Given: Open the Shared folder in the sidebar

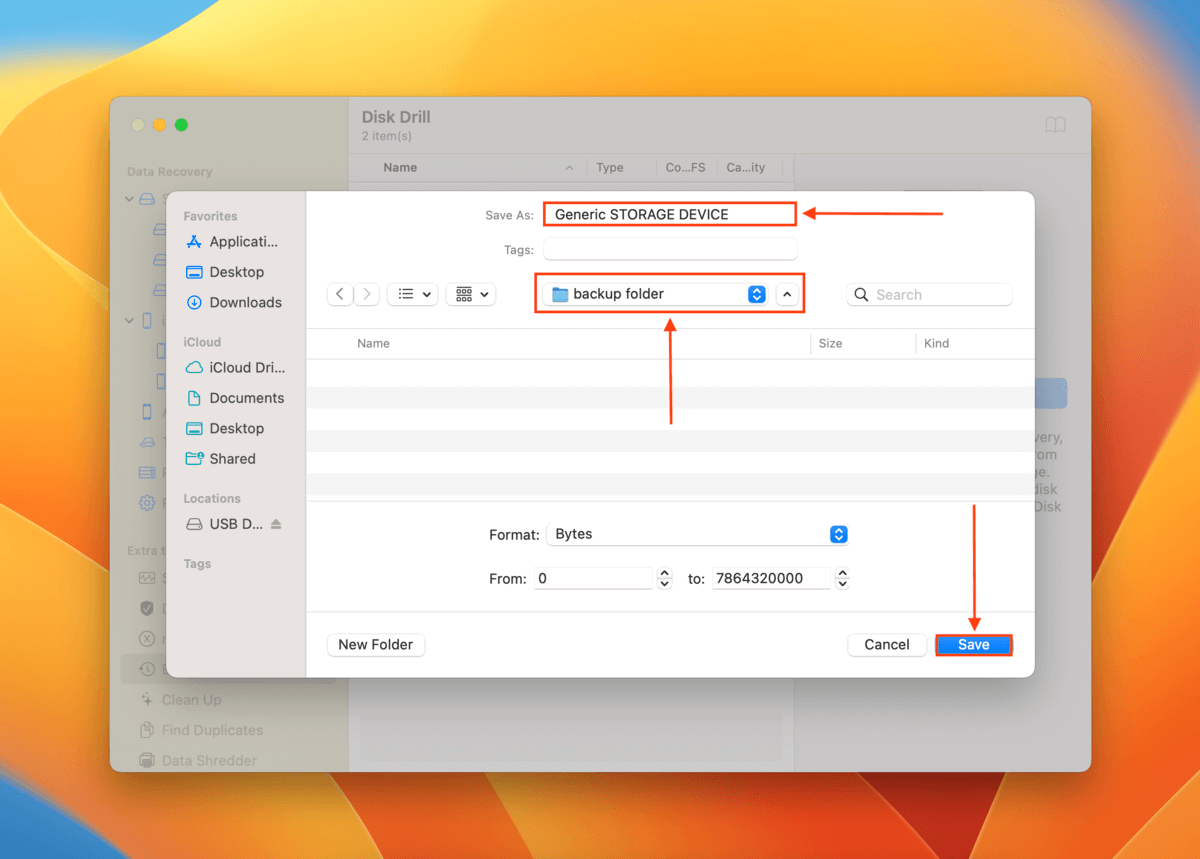Looking at the screenshot, I should pos(221,459).
